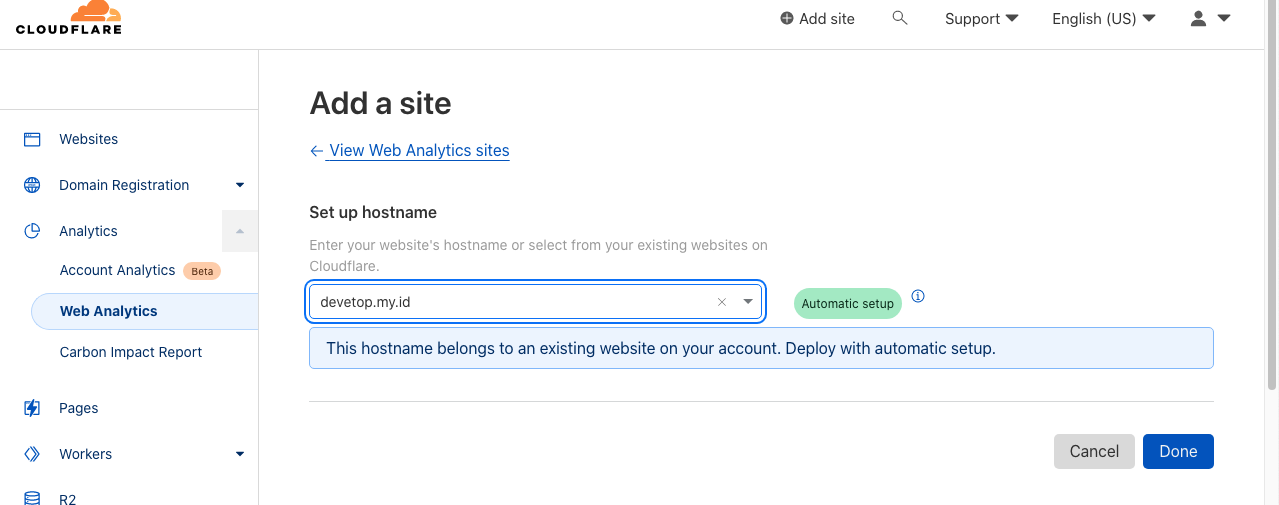Clear the hostname field with the X

point(722,302)
